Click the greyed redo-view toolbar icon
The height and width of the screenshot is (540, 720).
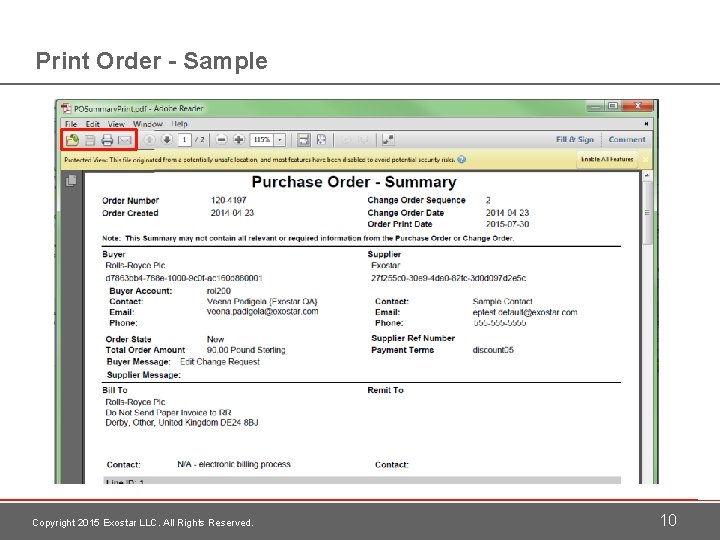[363, 140]
